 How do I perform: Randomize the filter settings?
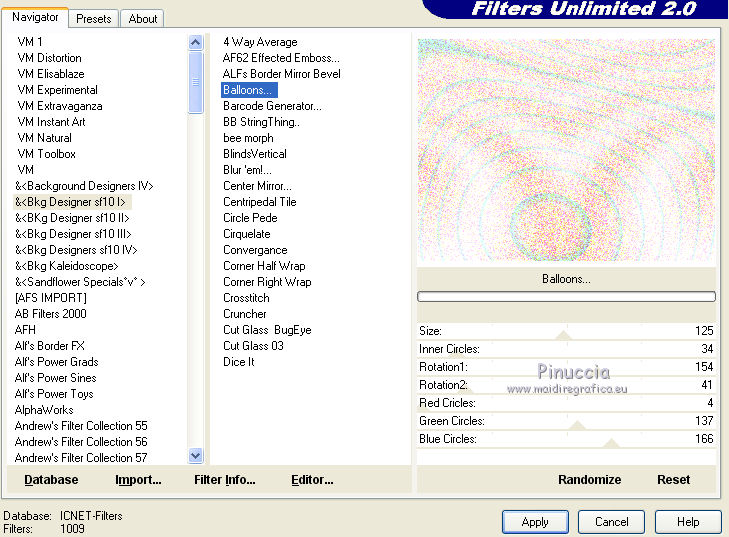[590, 479]
